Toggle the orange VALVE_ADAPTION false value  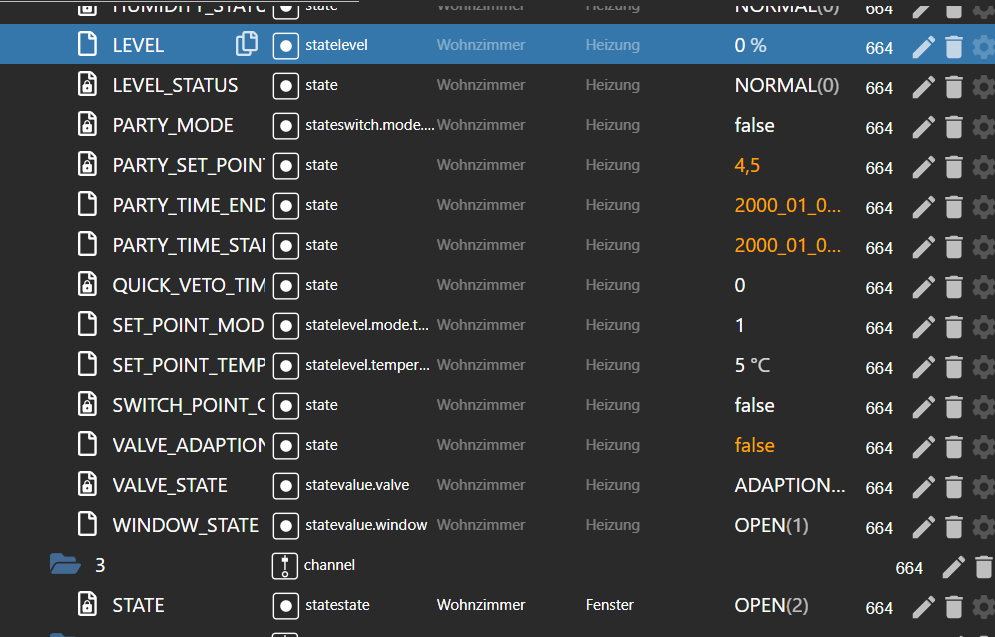click(x=754, y=445)
